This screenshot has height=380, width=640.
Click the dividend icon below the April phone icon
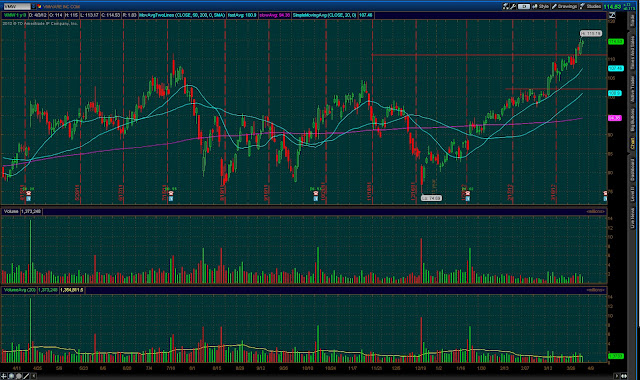(x=28, y=198)
